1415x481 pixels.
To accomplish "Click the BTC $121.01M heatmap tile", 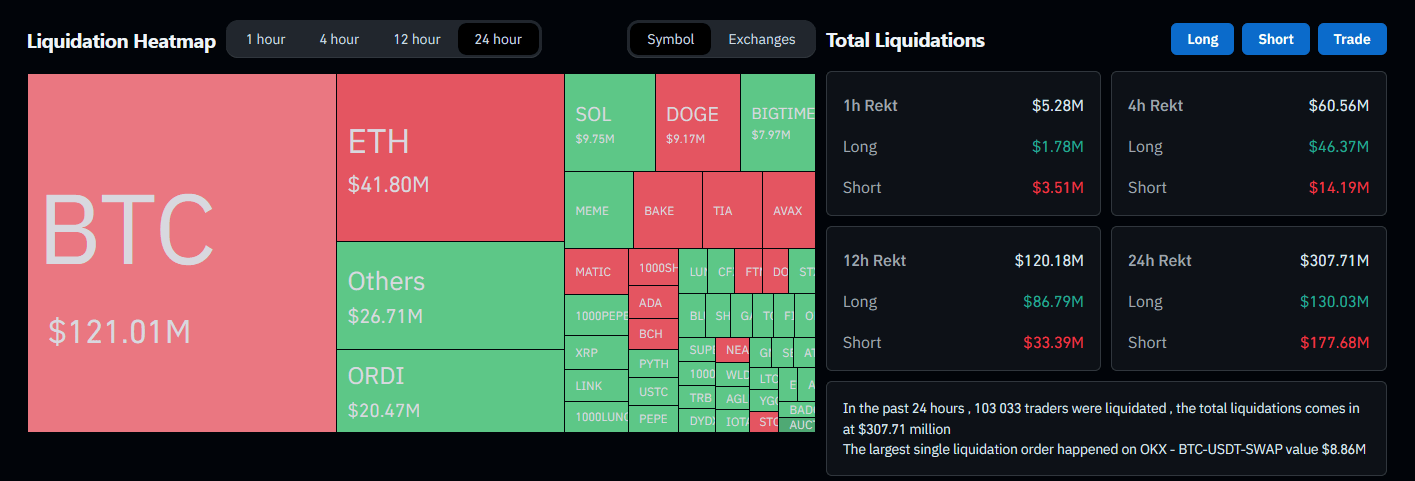I will [181, 253].
